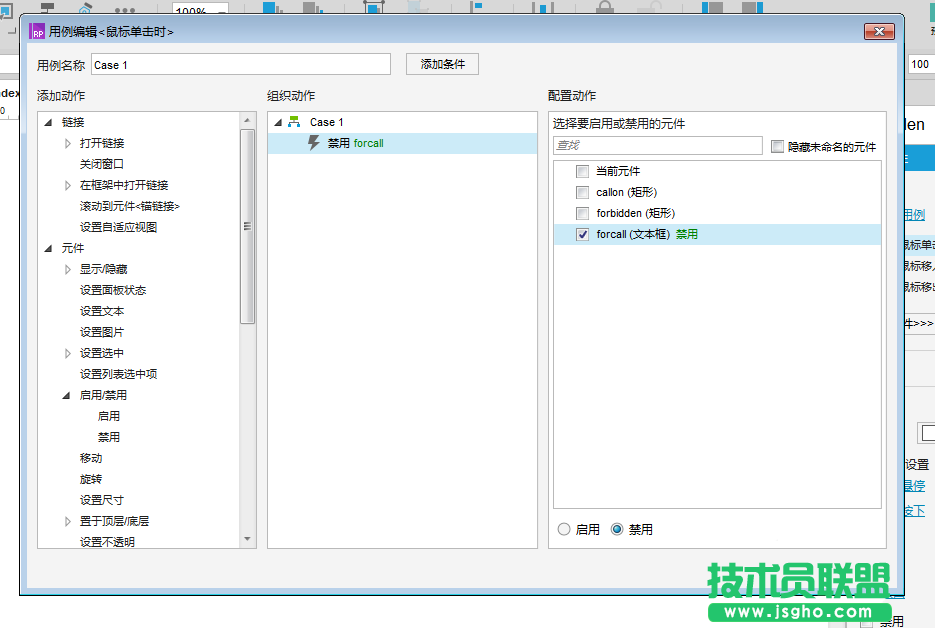The width and height of the screenshot is (935, 628).
Task: Expand the 显示/隐藏 node
Action: (67, 270)
